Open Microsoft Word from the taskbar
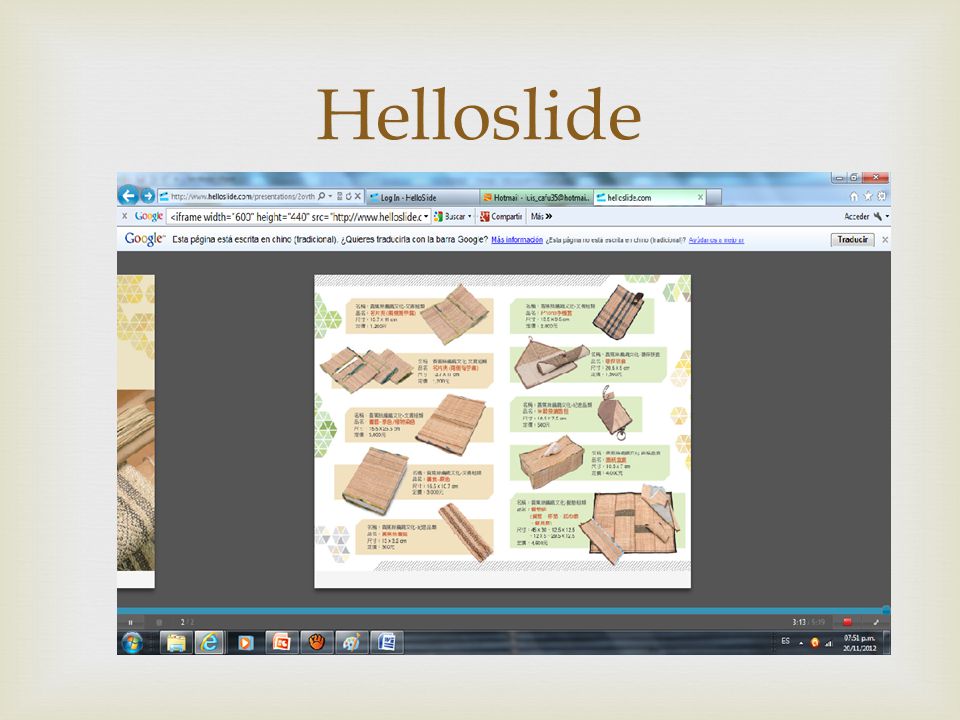 pyautogui.click(x=387, y=642)
